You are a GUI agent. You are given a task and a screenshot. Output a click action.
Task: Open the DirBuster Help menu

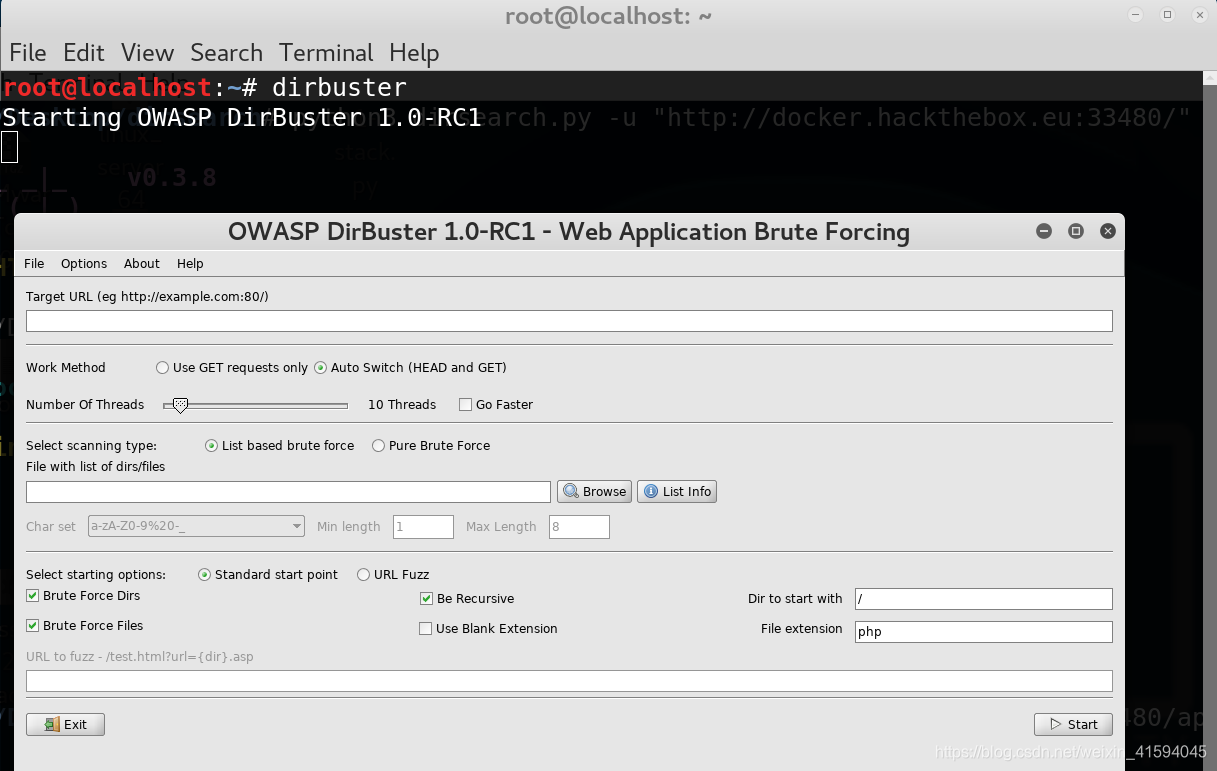pyautogui.click(x=190, y=263)
